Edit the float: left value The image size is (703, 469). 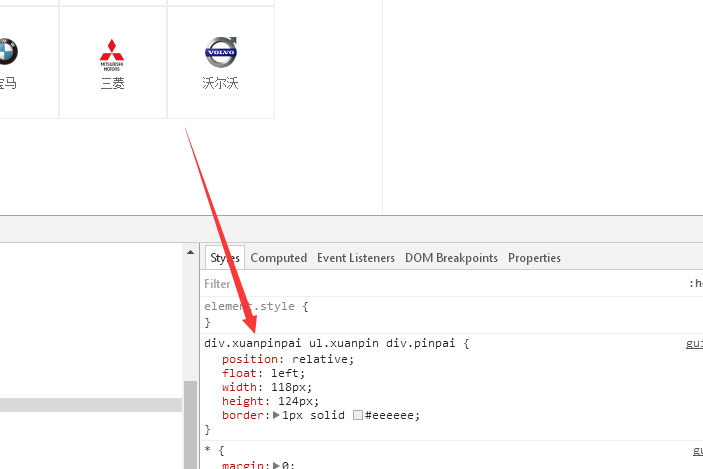(x=285, y=373)
